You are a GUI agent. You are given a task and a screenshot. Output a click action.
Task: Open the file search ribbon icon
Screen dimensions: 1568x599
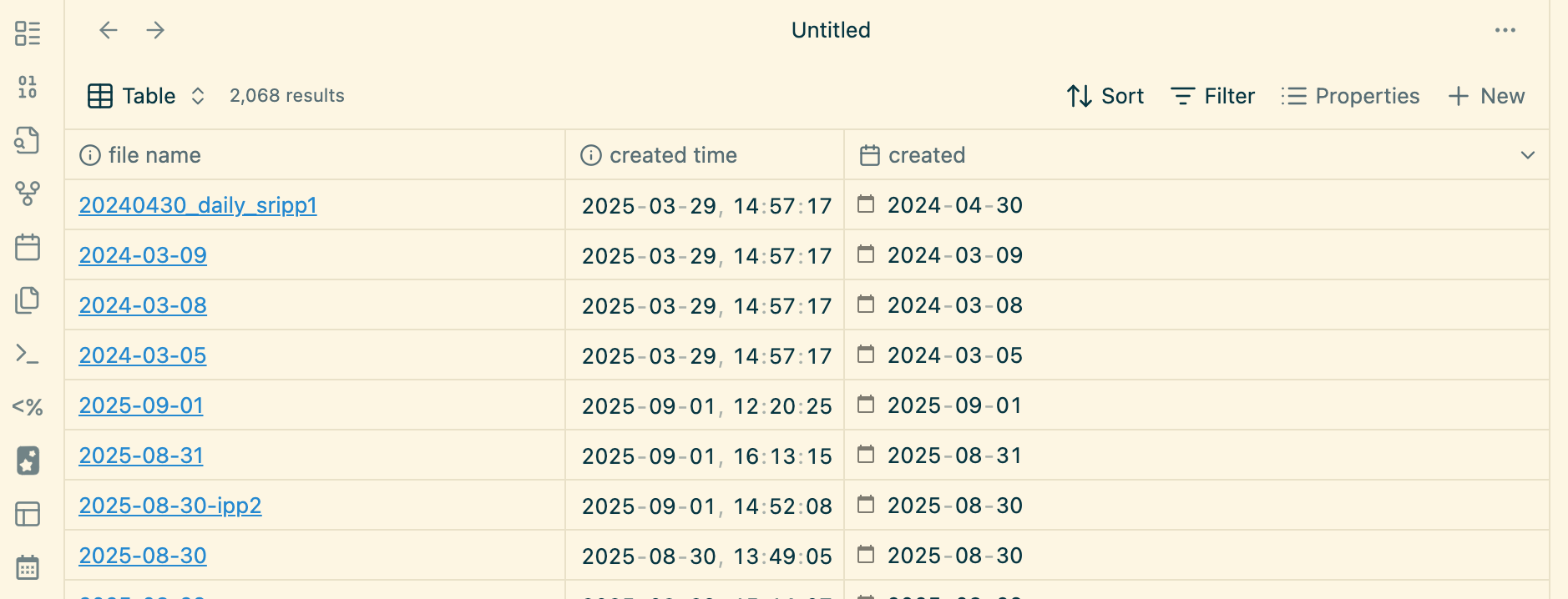28,140
